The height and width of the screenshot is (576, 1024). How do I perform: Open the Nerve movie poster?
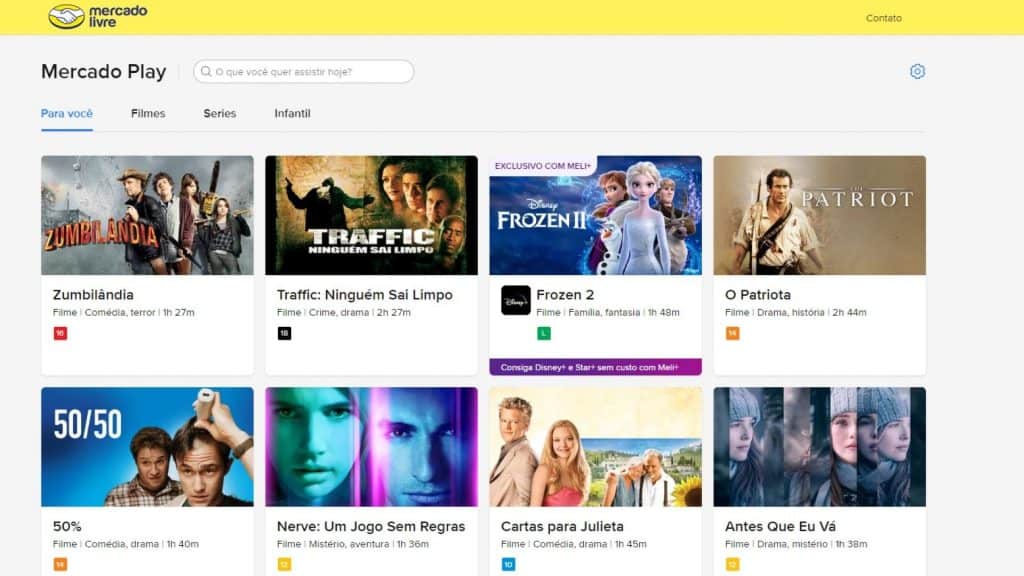(371, 447)
